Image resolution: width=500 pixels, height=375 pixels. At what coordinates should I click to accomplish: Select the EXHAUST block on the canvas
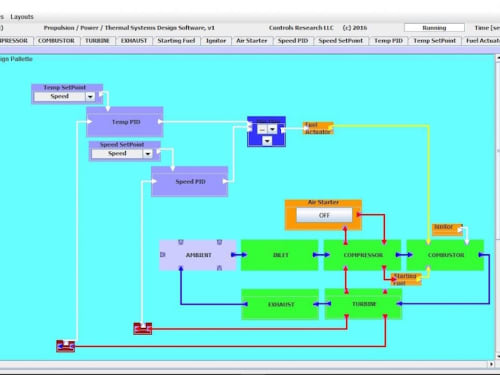point(280,304)
